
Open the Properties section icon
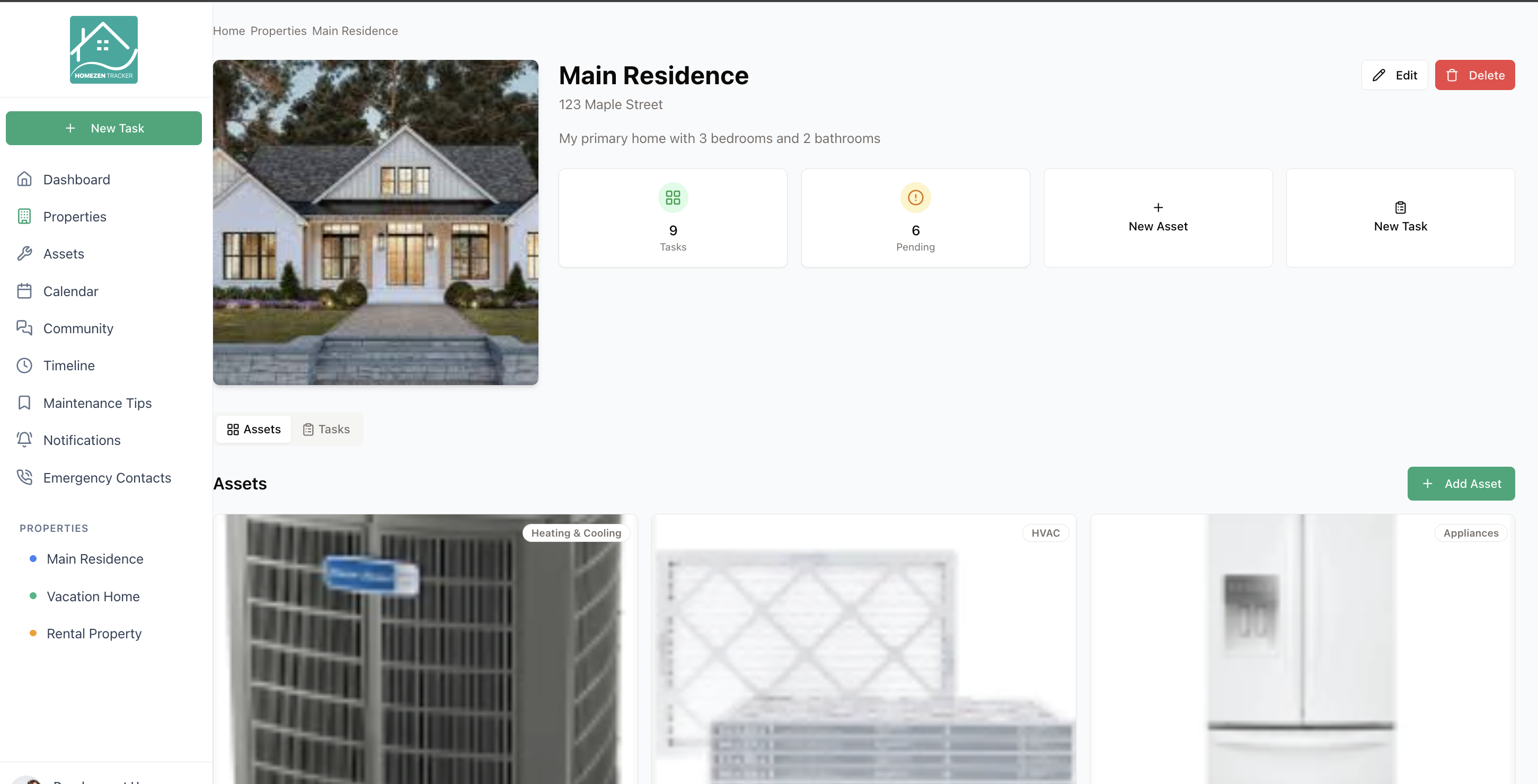click(24, 216)
